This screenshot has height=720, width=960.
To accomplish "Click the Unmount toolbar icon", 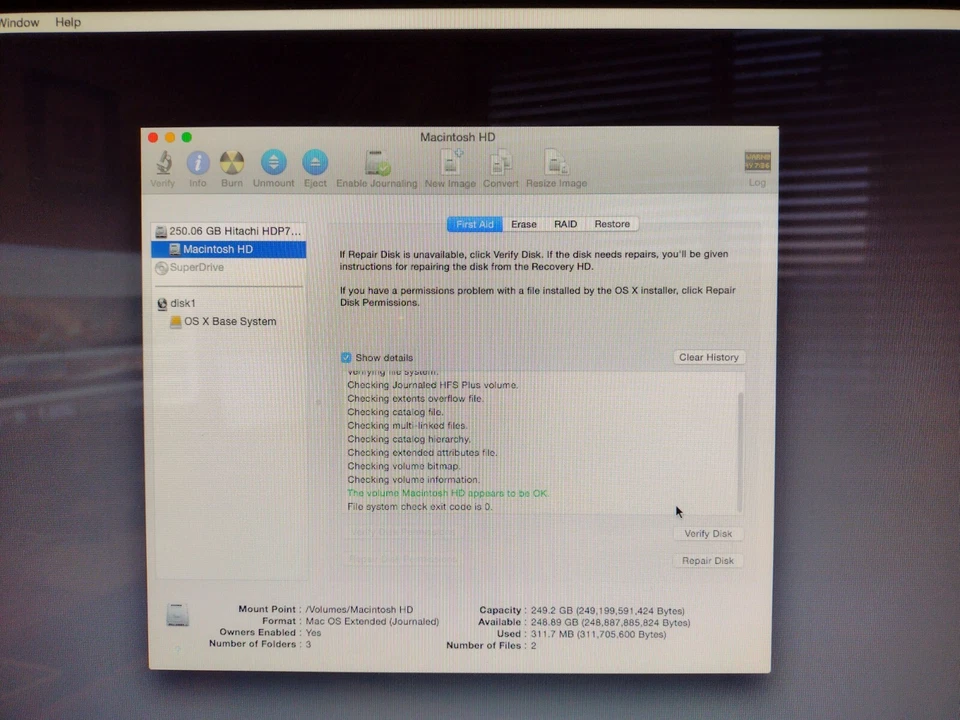I will pos(273,164).
